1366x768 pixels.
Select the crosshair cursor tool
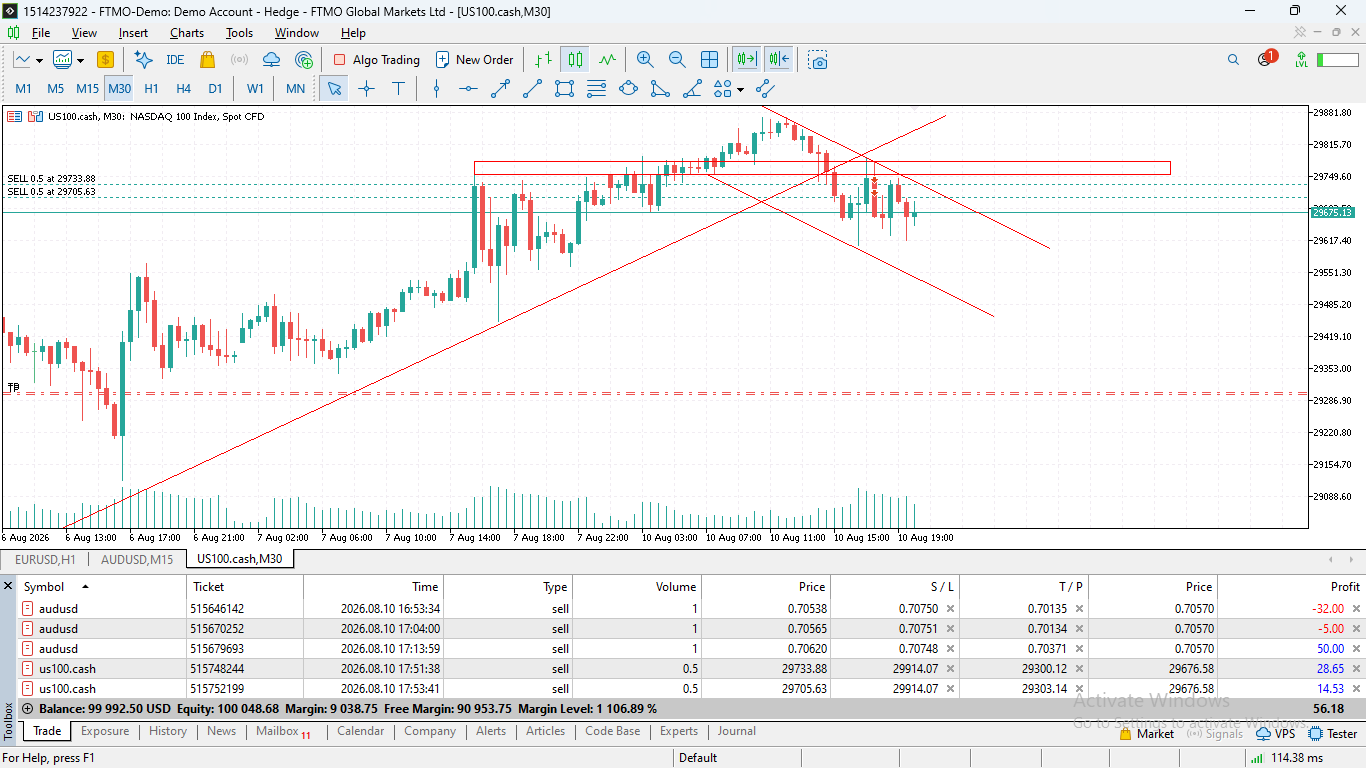point(367,88)
